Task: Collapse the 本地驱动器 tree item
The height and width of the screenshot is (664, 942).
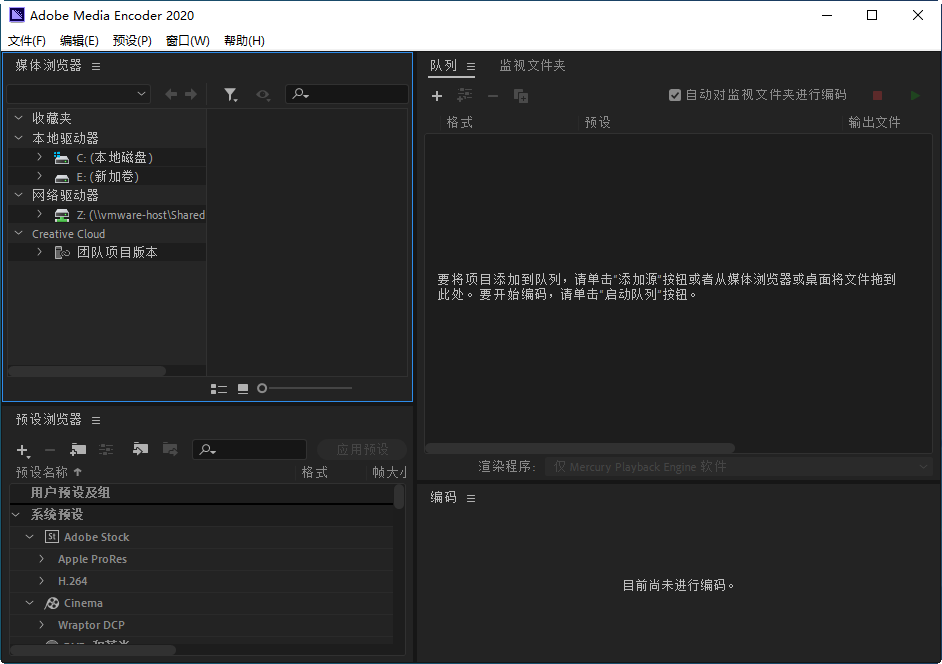Action: pyautogui.click(x=17, y=137)
